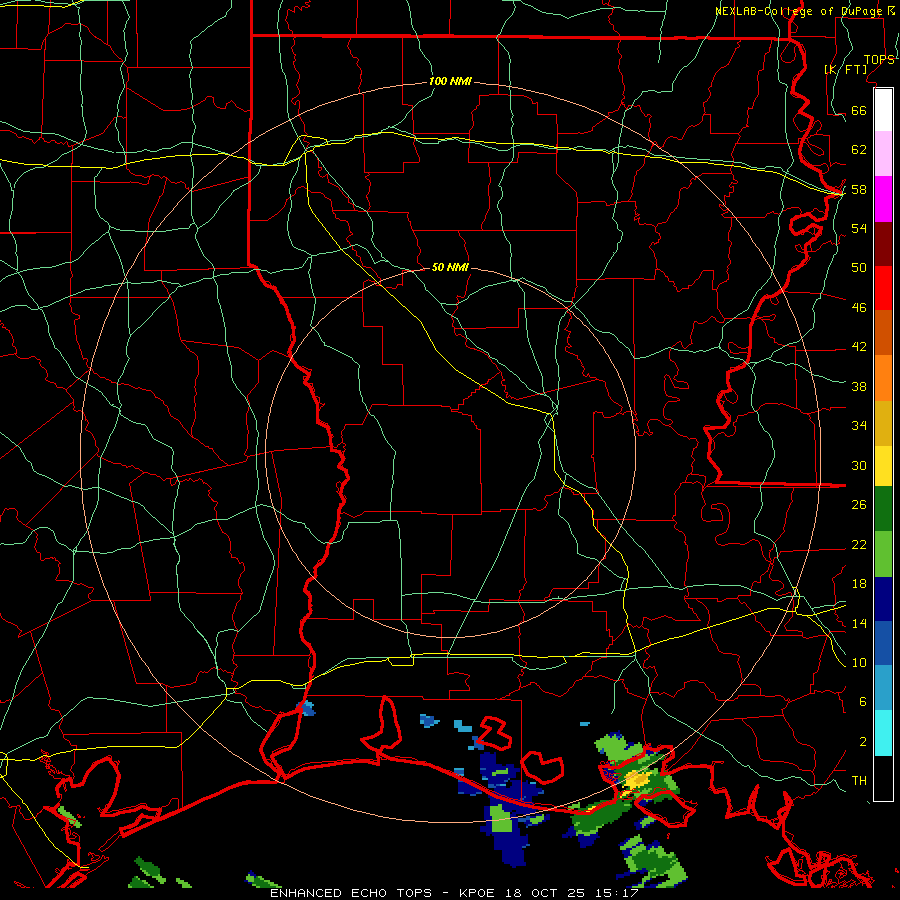Click the magenta legend swatch
The image size is (900, 900).
point(883,199)
